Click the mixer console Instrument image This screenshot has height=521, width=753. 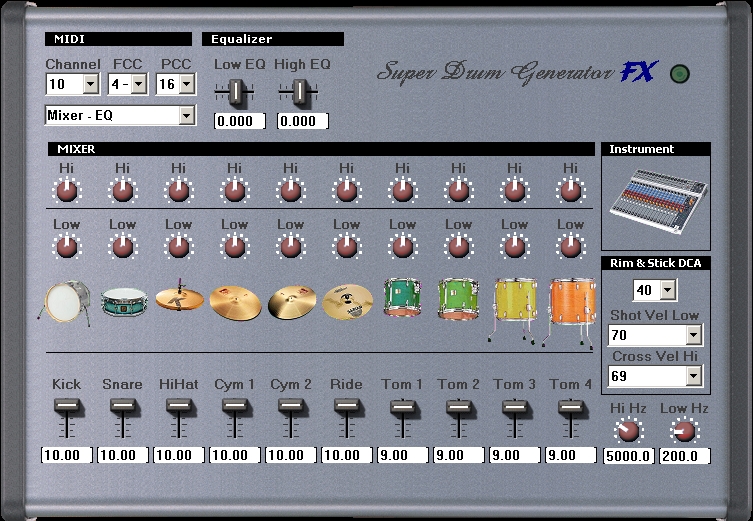pos(658,202)
